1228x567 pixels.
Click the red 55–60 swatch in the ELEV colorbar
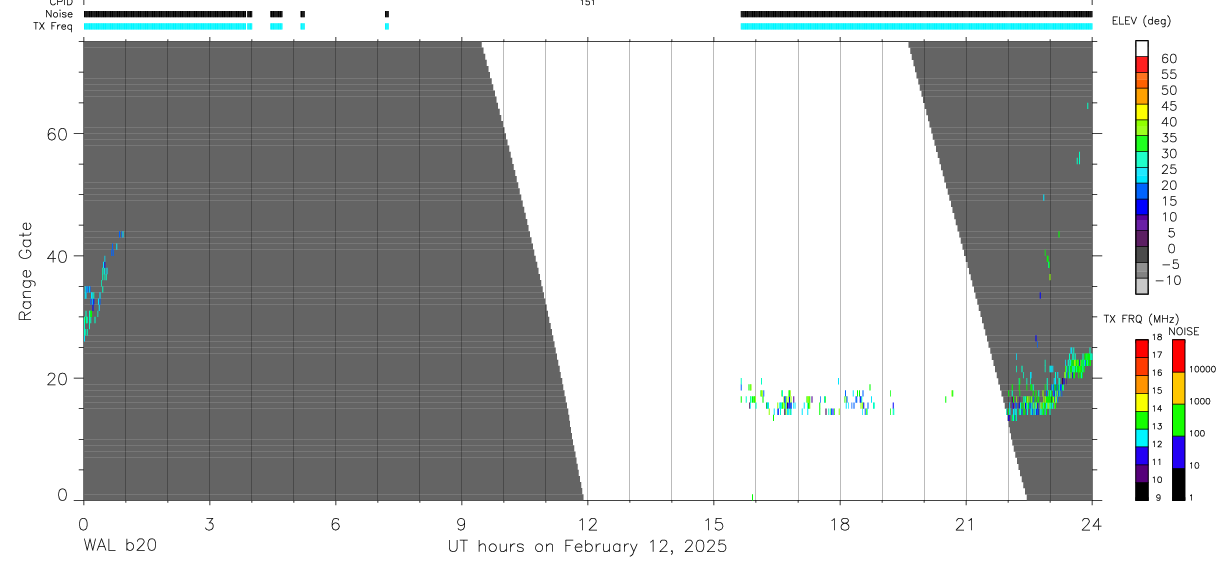pos(1142,66)
